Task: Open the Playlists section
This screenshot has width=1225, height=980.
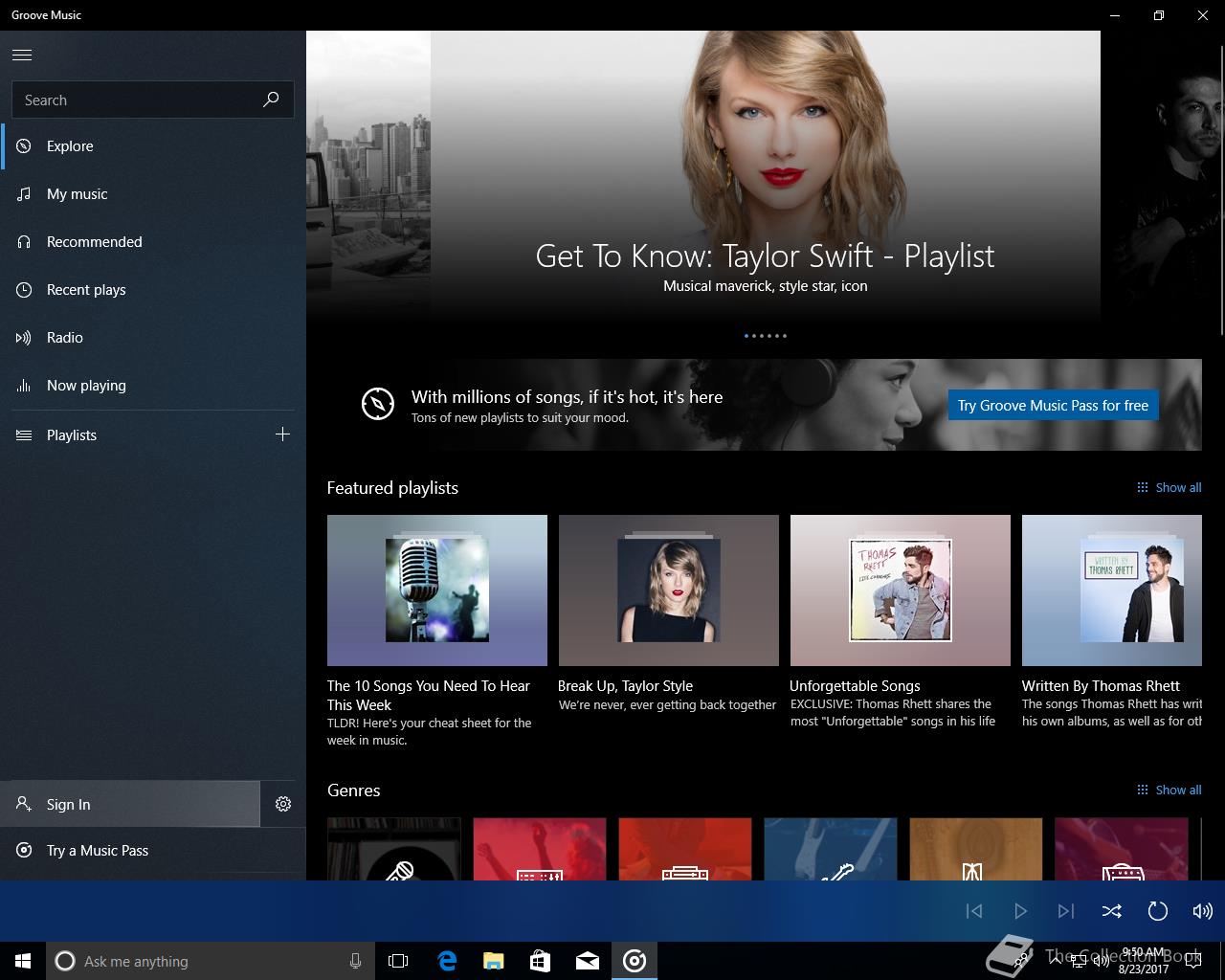Action: click(134, 435)
